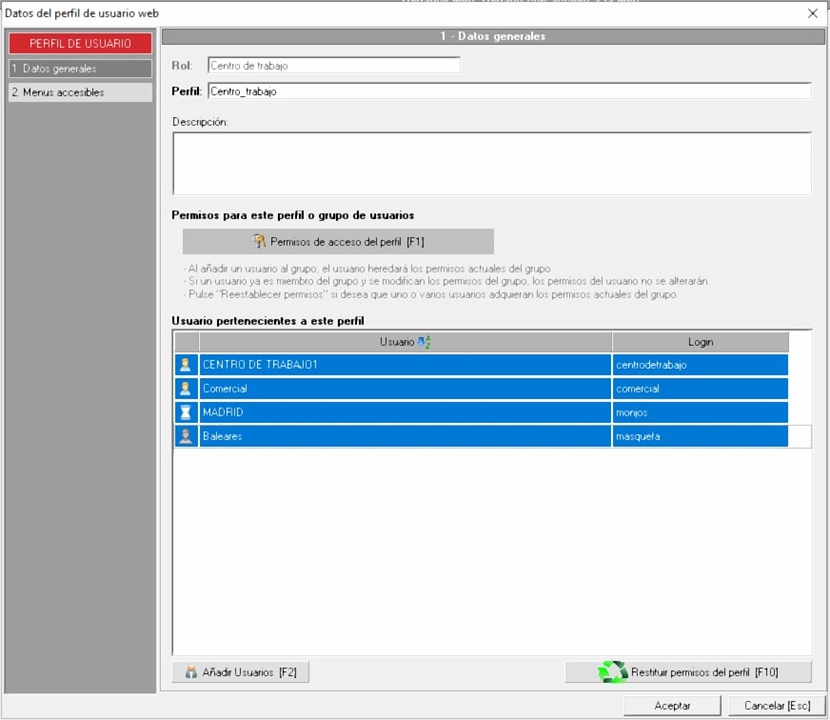Viewport: 830px width, 720px height.
Task: Click the user icon beside Comercial row
Action: click(185, 388)
